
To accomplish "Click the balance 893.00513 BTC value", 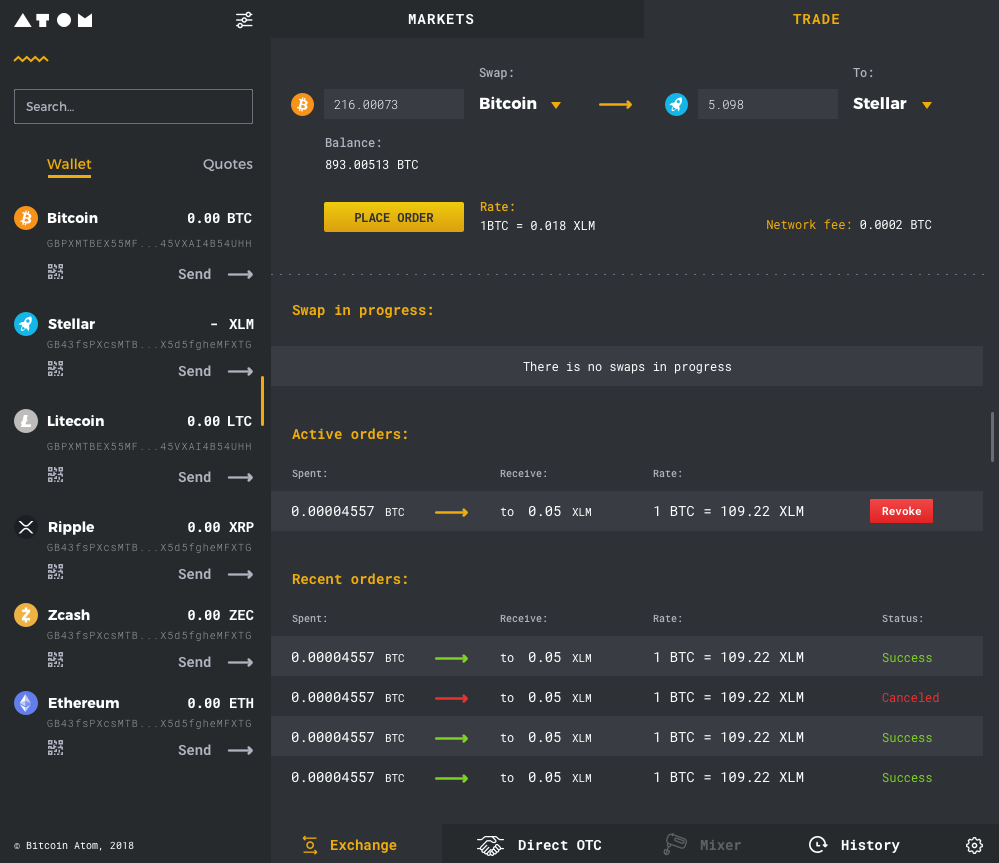I will [371, 165].
